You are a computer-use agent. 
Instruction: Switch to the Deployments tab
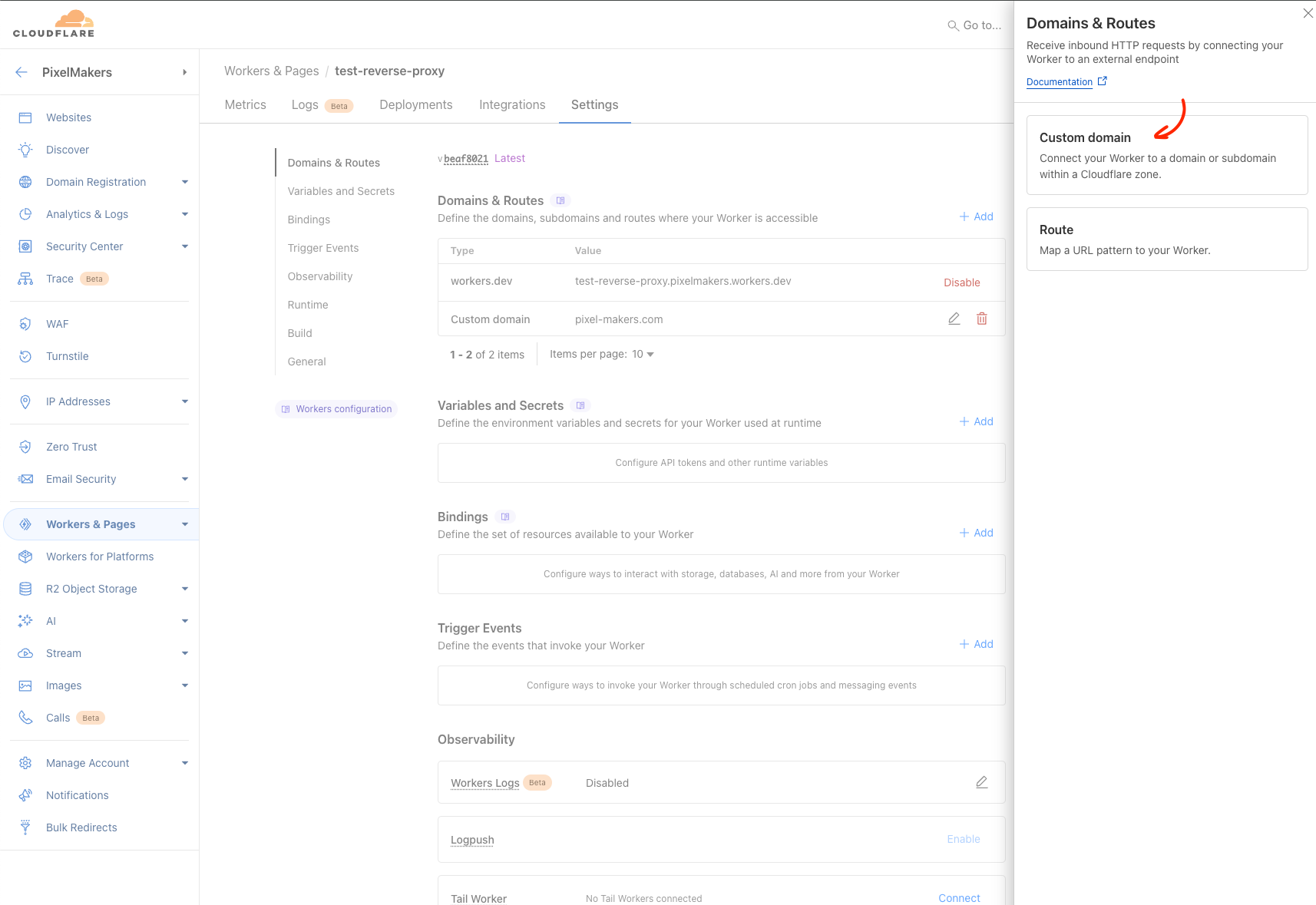coord(416,104)
